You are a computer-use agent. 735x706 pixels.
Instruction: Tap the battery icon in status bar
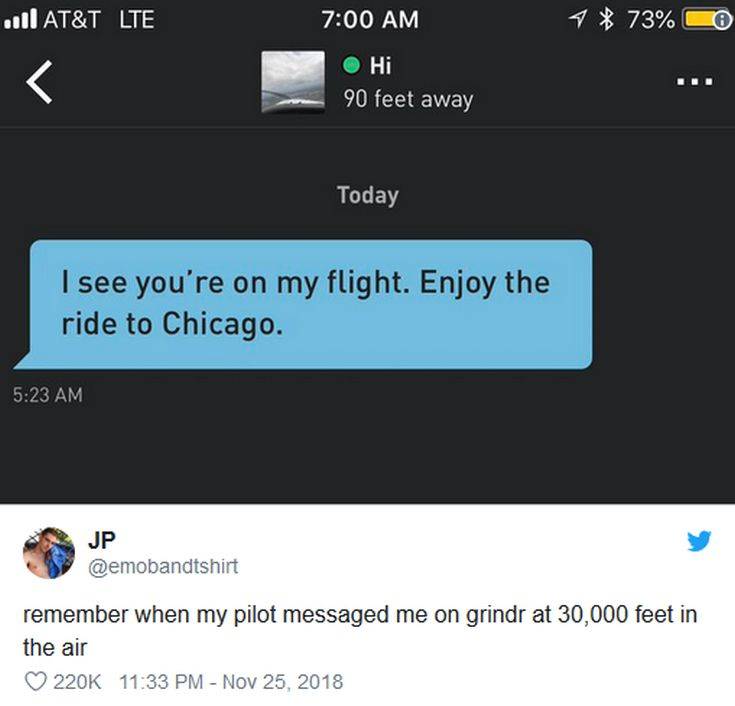pyautogui.click(x=706, y=19)
